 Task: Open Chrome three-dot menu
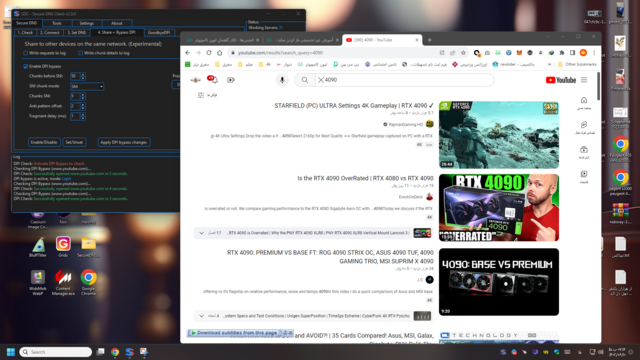[x=594, y=53]
